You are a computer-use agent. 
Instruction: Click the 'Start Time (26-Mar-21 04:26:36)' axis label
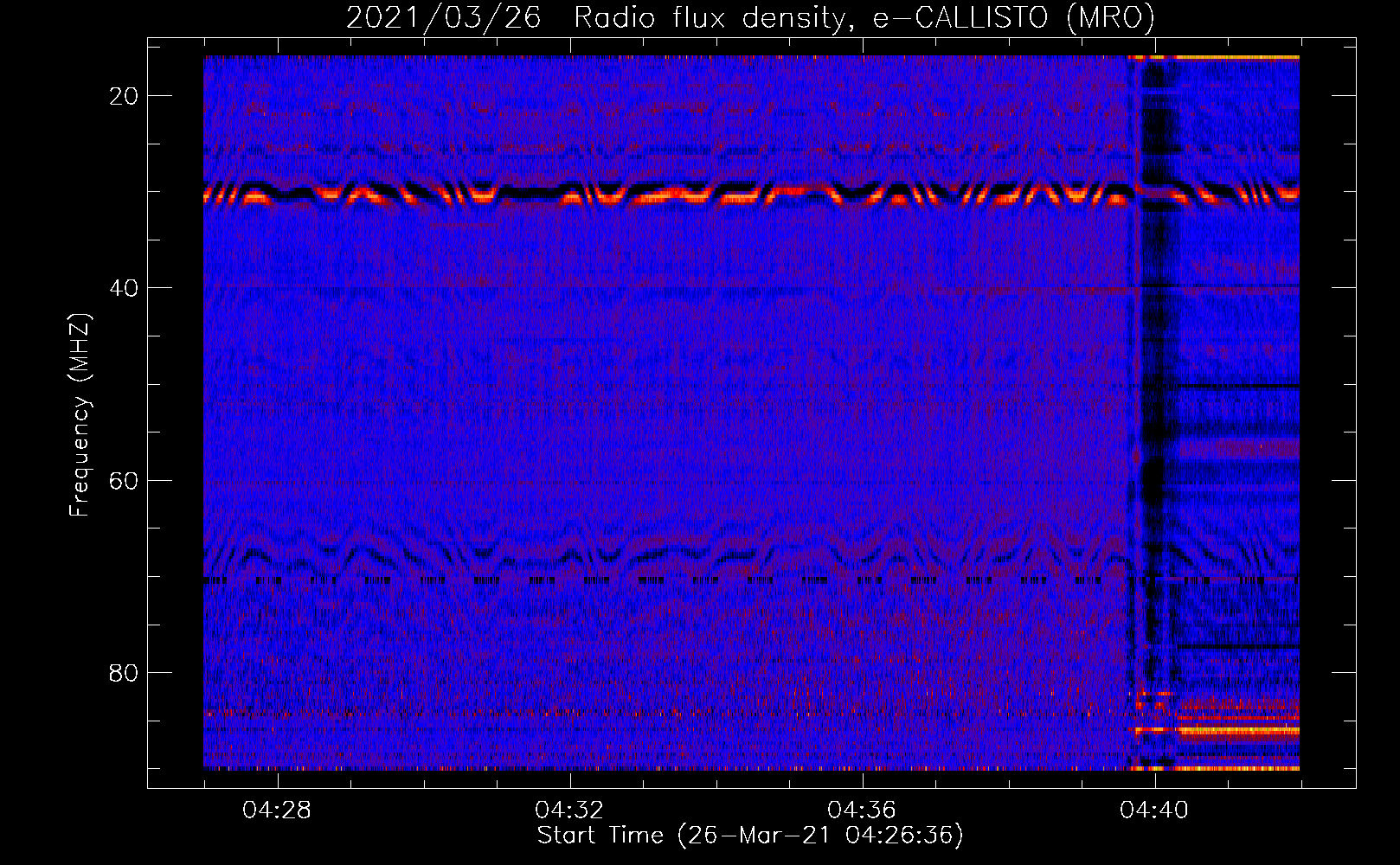(750, 836)
